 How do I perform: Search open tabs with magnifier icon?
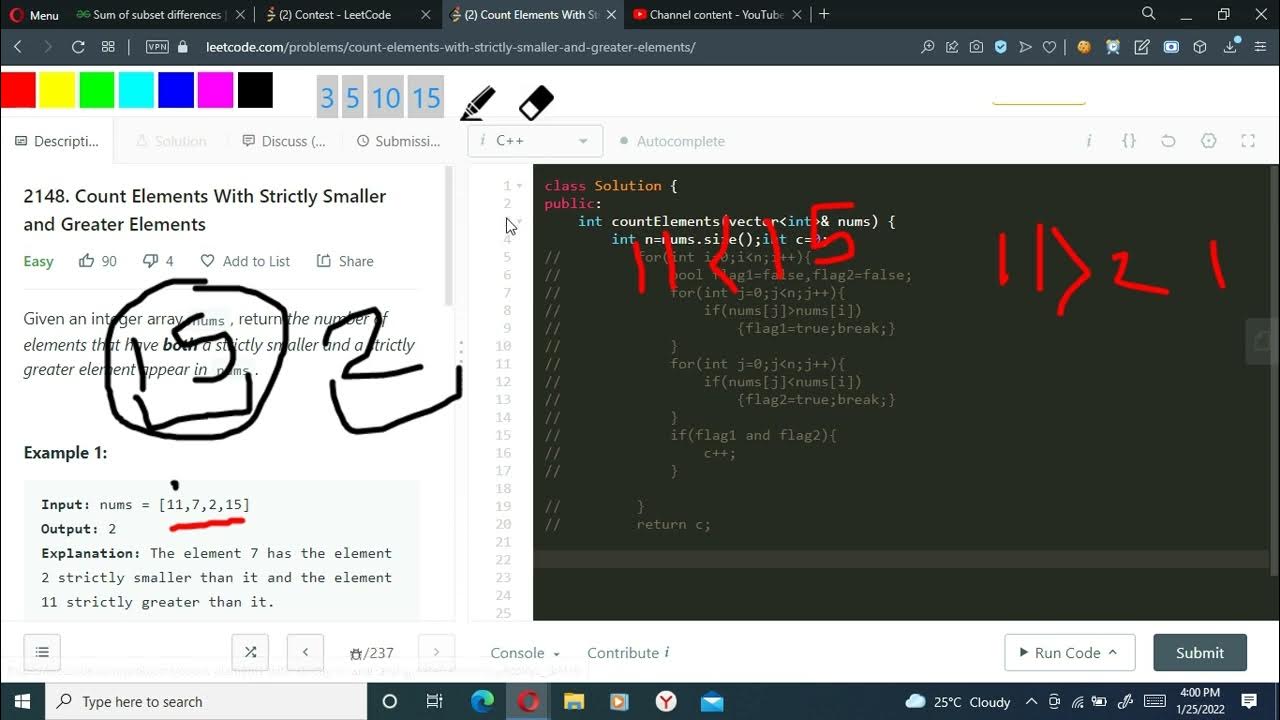[x=1149, y=14]
